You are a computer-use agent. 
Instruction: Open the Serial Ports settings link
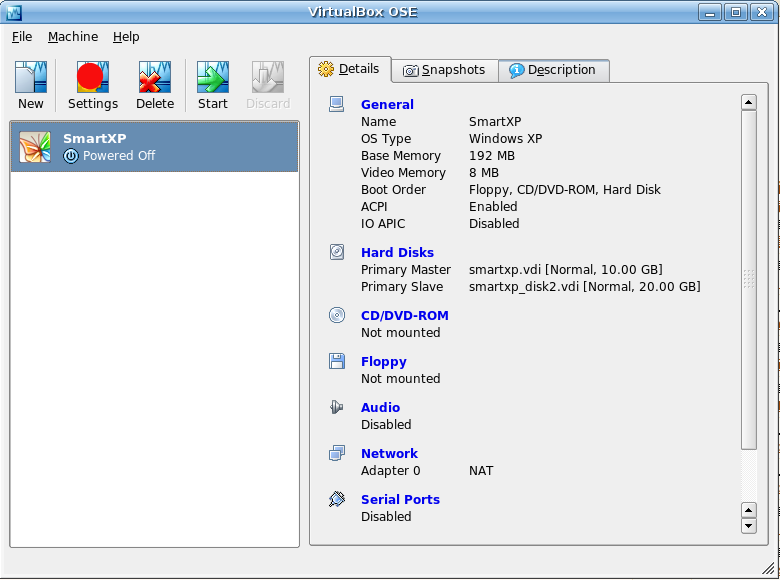point(400,499)
